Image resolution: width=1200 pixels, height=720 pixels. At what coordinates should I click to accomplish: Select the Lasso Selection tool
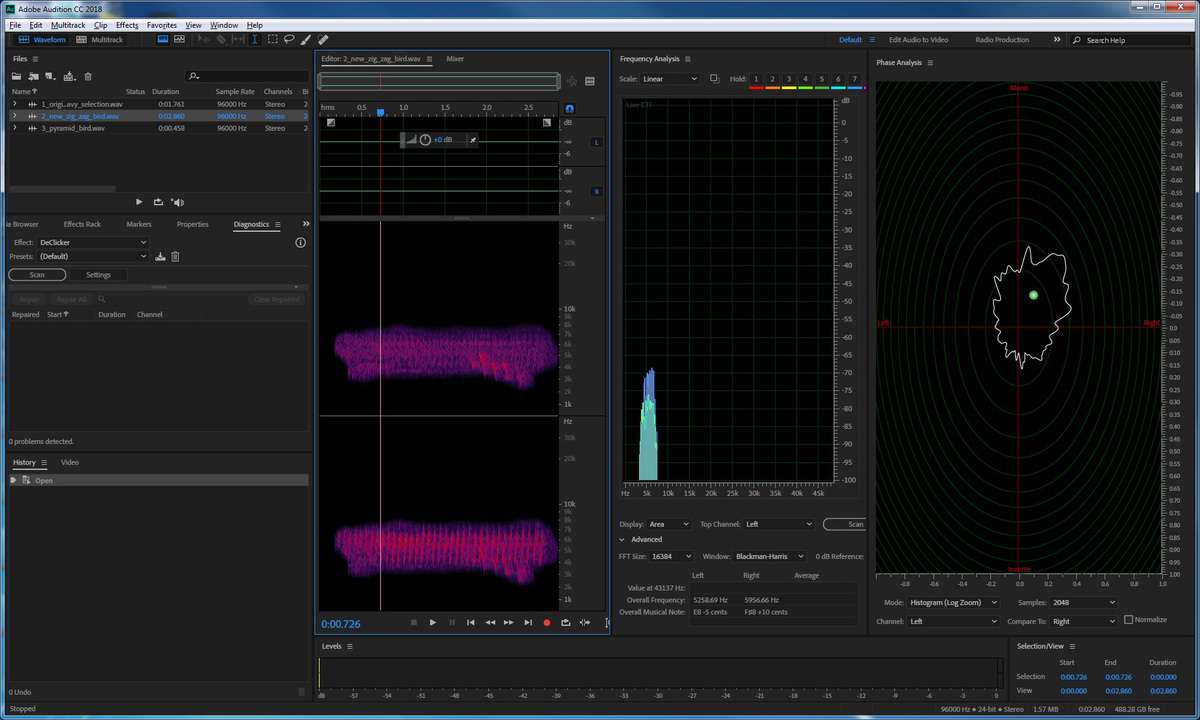(x=289, y=40)
